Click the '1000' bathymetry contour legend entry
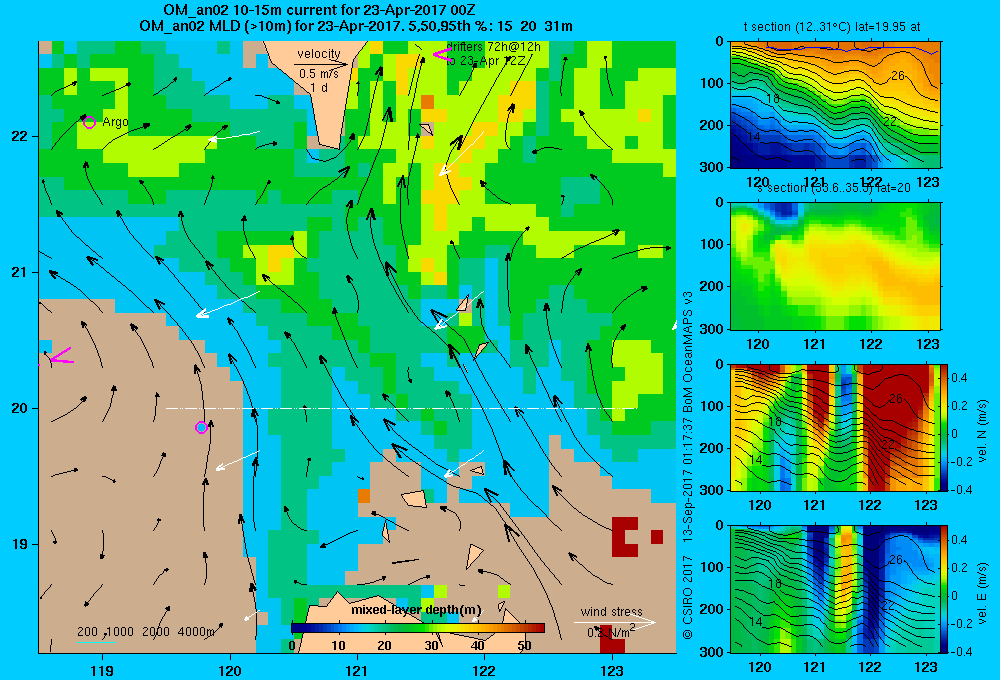The height and width of the screenshot is (680, 1000). pos(120,632)
